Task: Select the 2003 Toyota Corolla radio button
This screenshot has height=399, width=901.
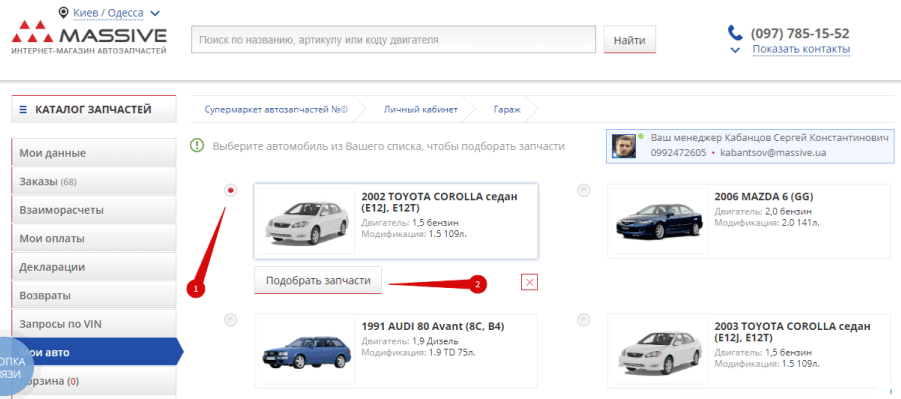Action: [x=584, y=320]
